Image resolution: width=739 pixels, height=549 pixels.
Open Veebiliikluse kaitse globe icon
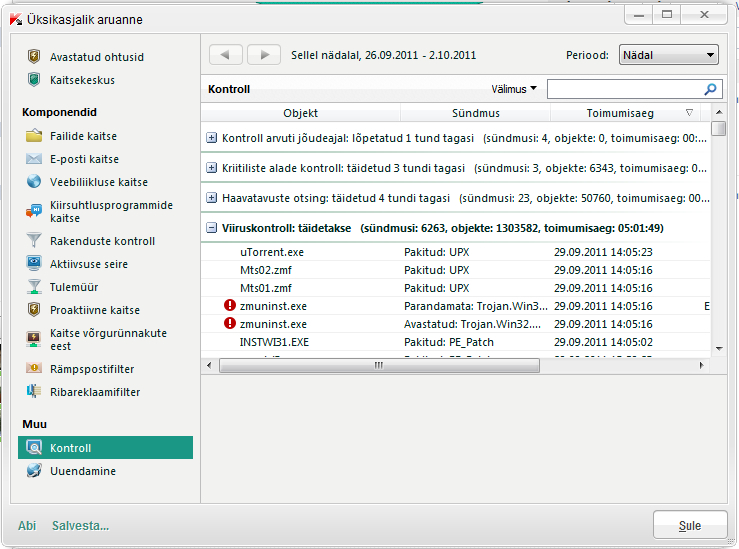point(34,182)
